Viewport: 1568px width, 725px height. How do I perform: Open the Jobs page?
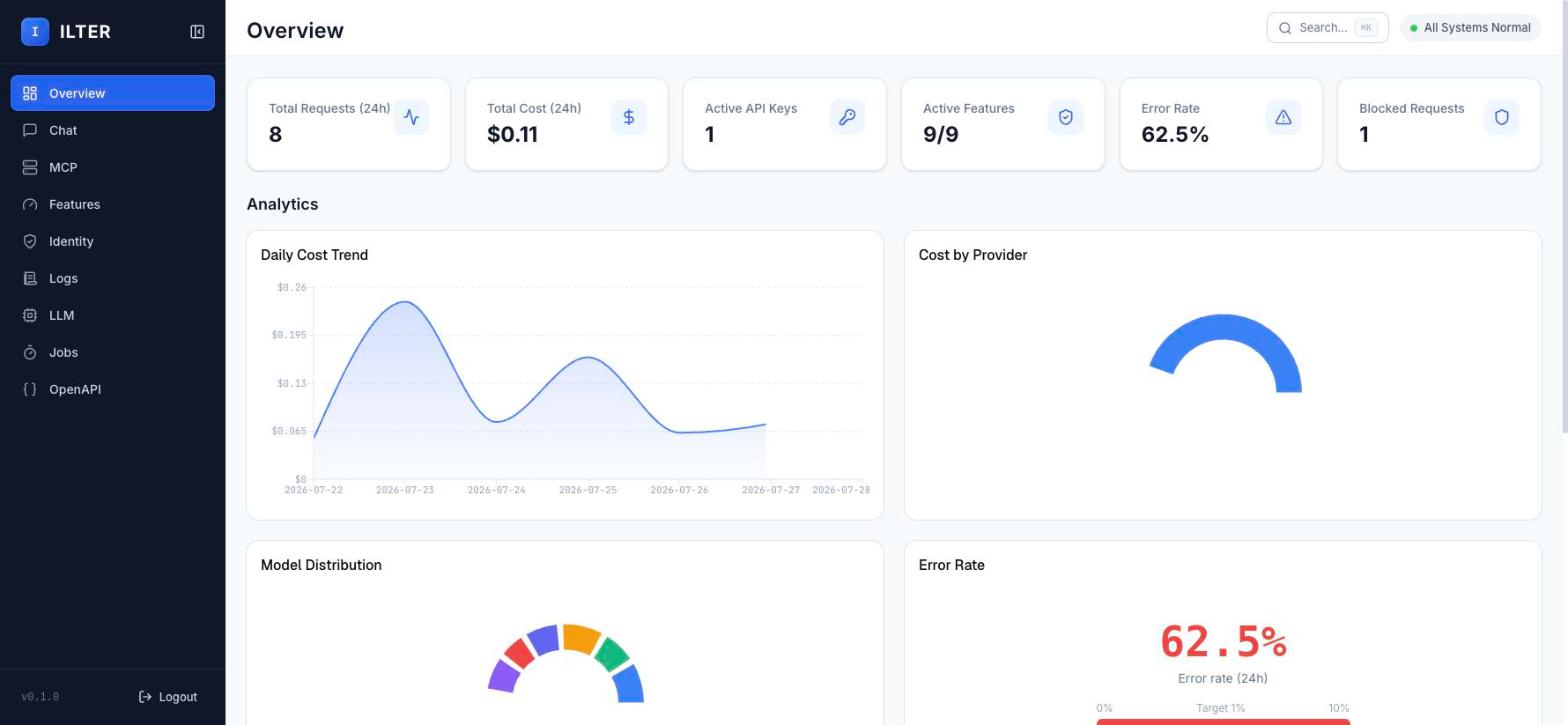pyautogui.click(x=113, y=352)
